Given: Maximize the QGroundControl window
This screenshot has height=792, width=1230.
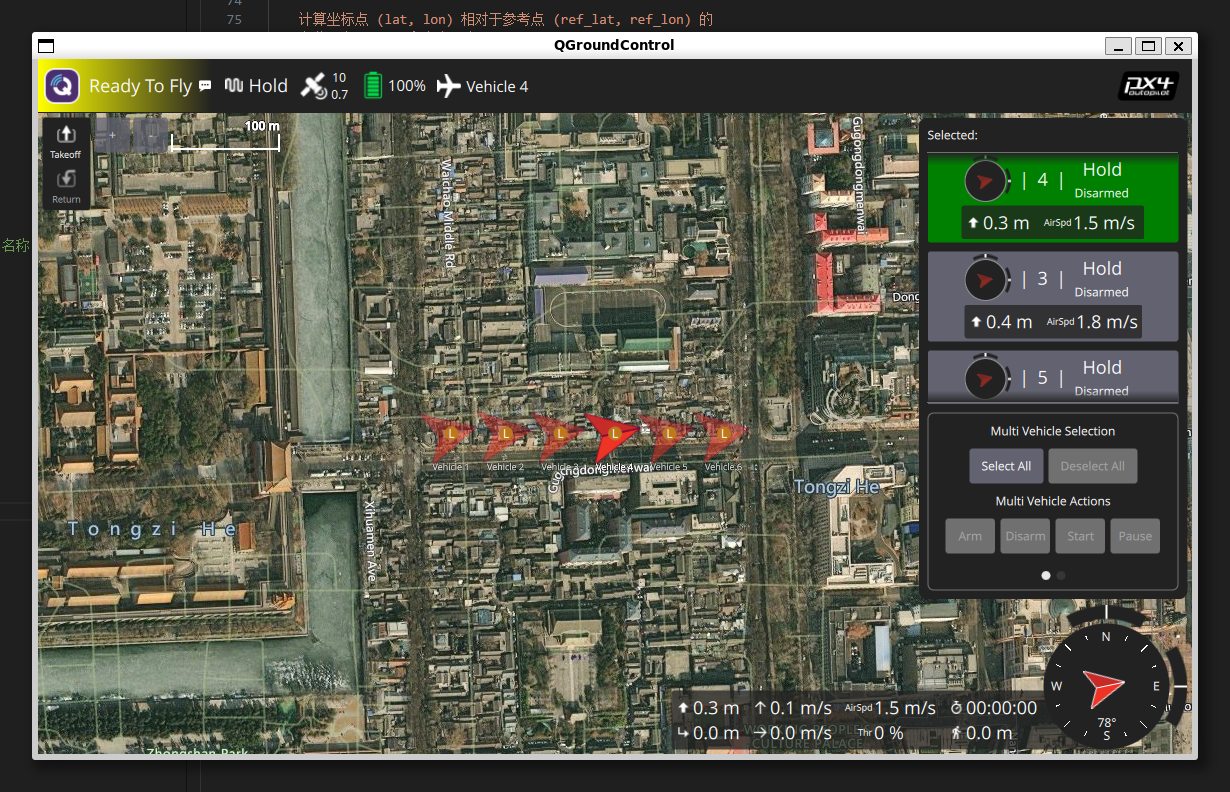Looking at the screenshot, I should point(1149,45).
